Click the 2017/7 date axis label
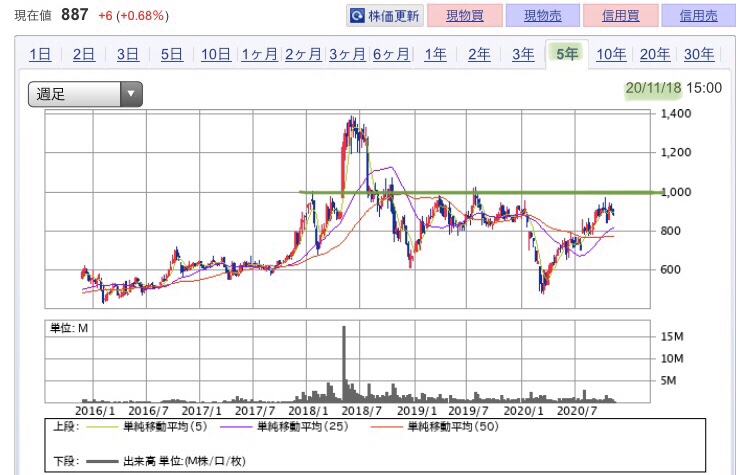 pyautogui.click(x=255, y=411)
